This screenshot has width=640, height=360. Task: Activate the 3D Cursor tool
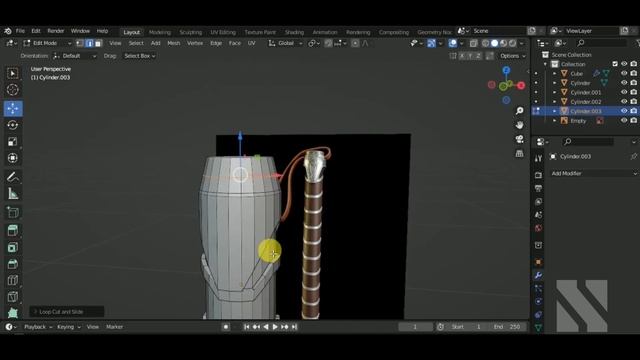coord(13,89)
